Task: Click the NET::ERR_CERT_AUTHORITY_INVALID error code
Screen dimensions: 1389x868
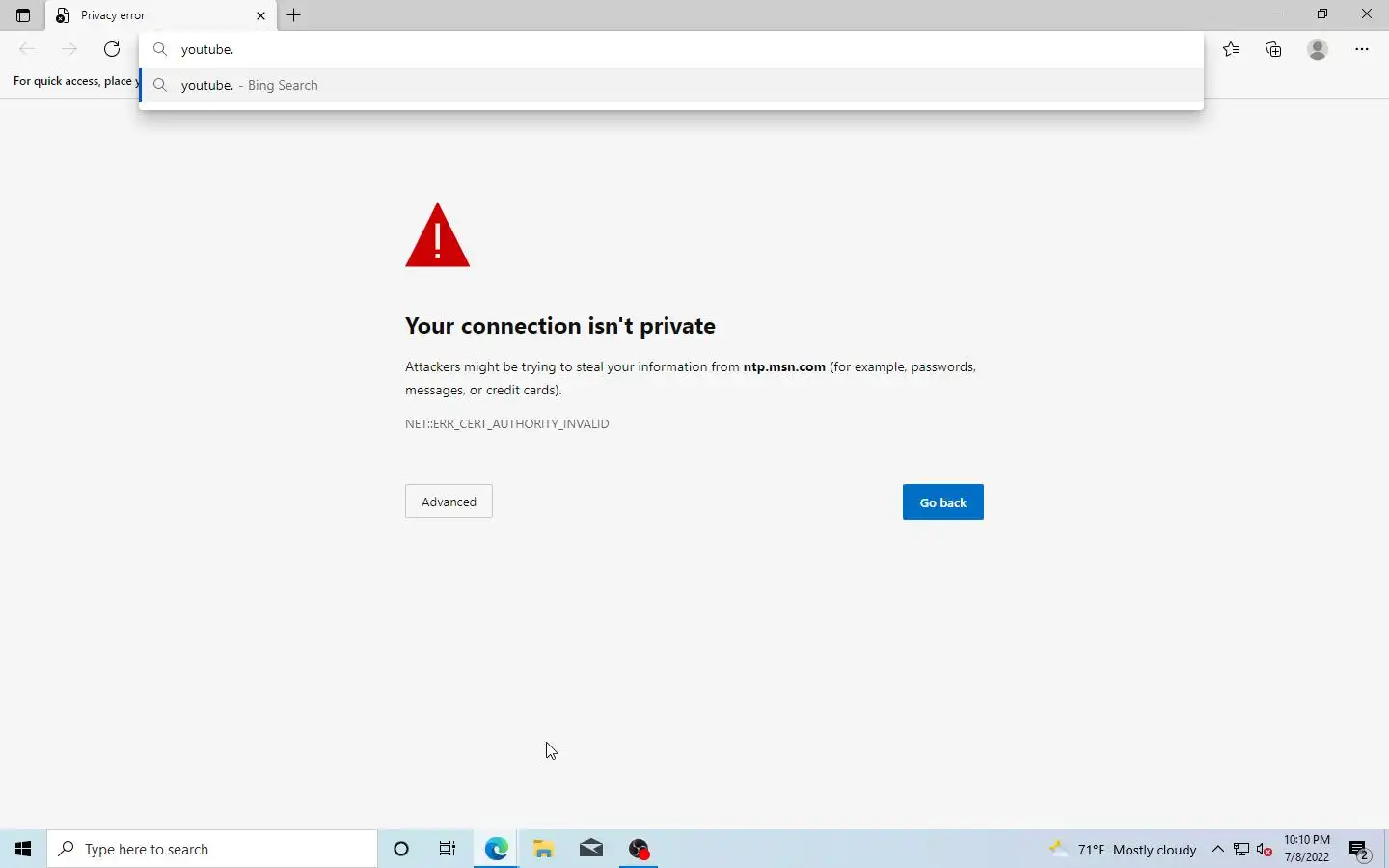Action: click(507, 423)
